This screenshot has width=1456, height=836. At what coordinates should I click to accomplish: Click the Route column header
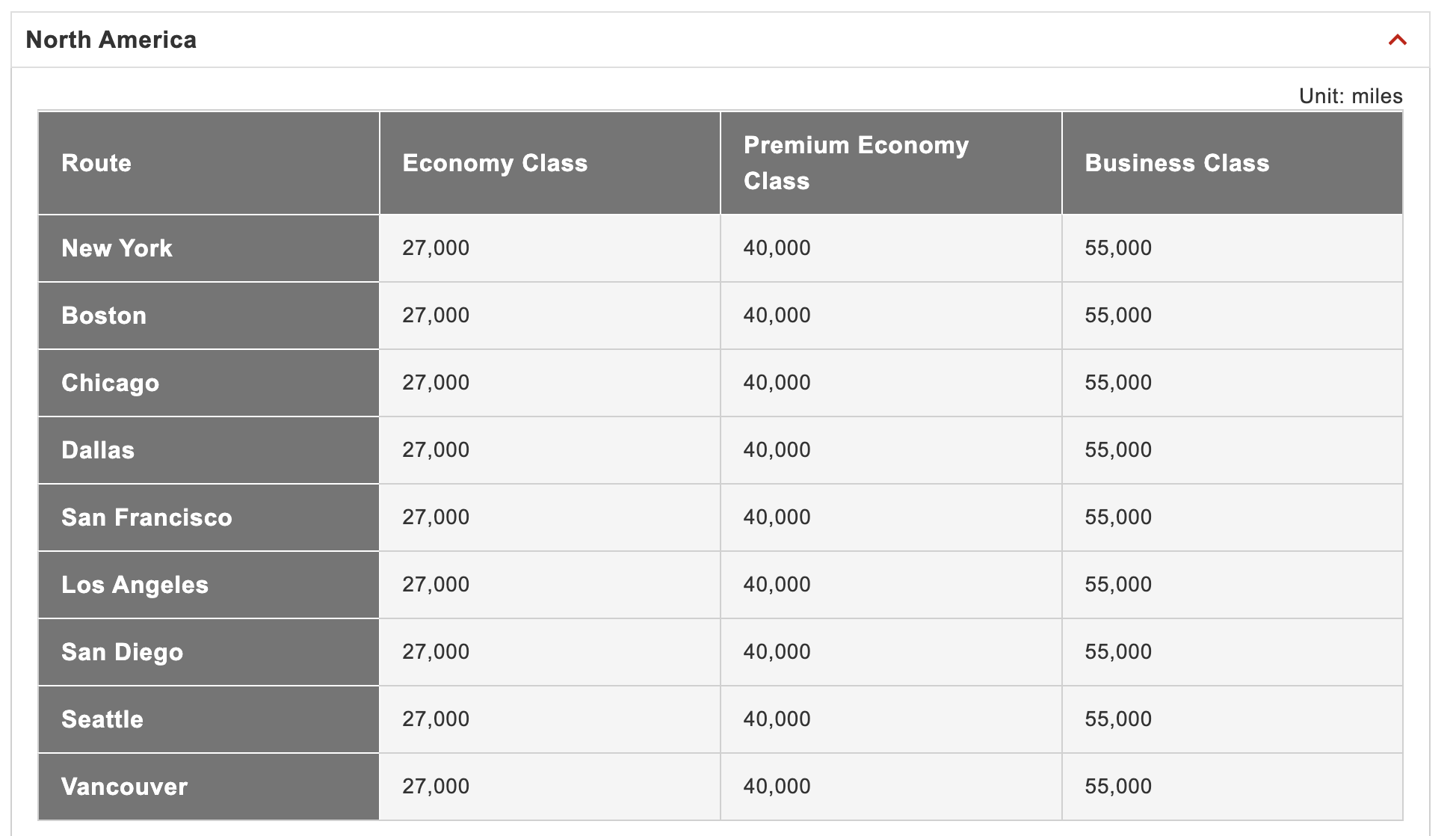click(96, 163)
